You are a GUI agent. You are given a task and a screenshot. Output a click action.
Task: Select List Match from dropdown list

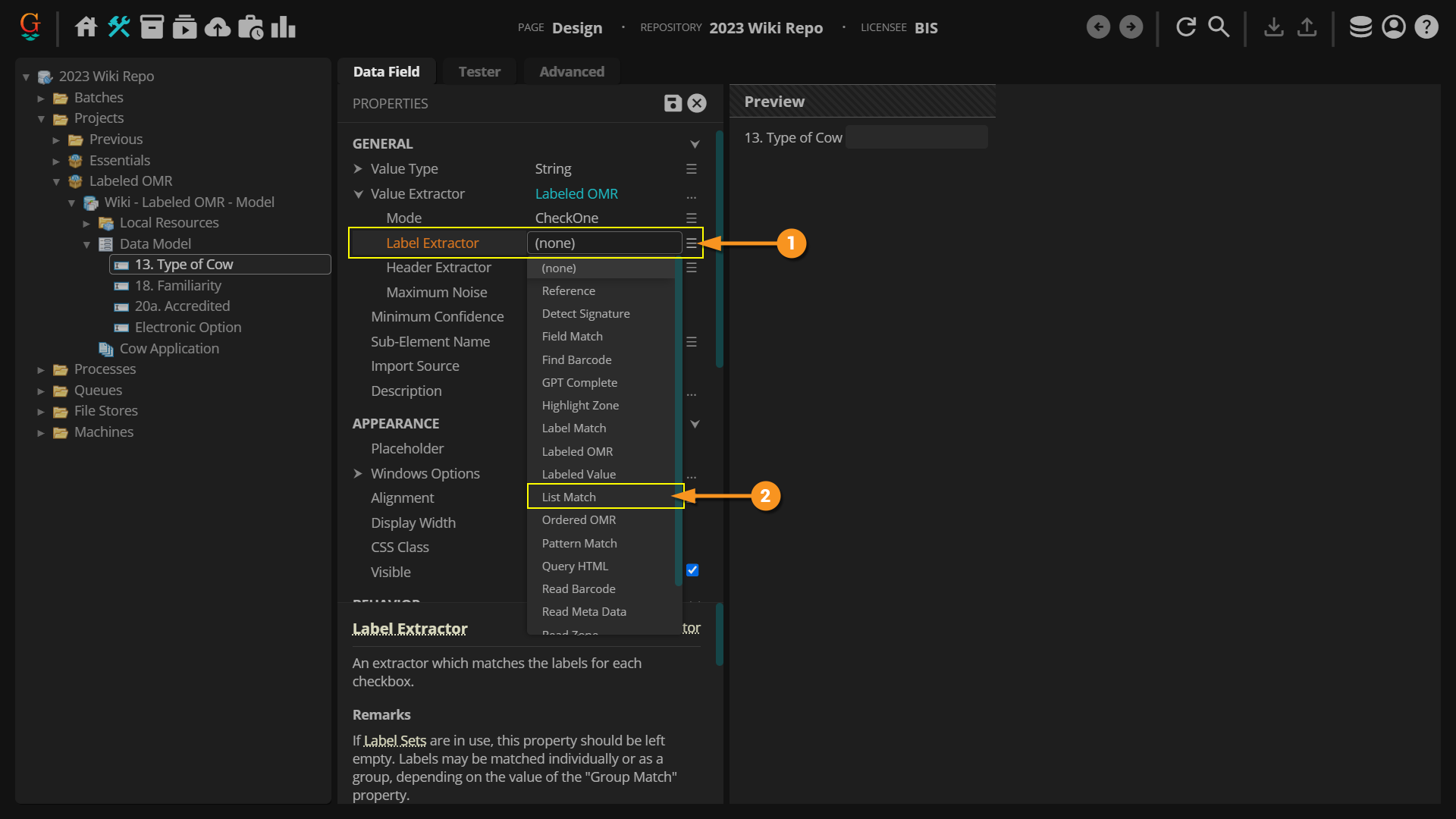pyautogui.click(x=569, y=497)
